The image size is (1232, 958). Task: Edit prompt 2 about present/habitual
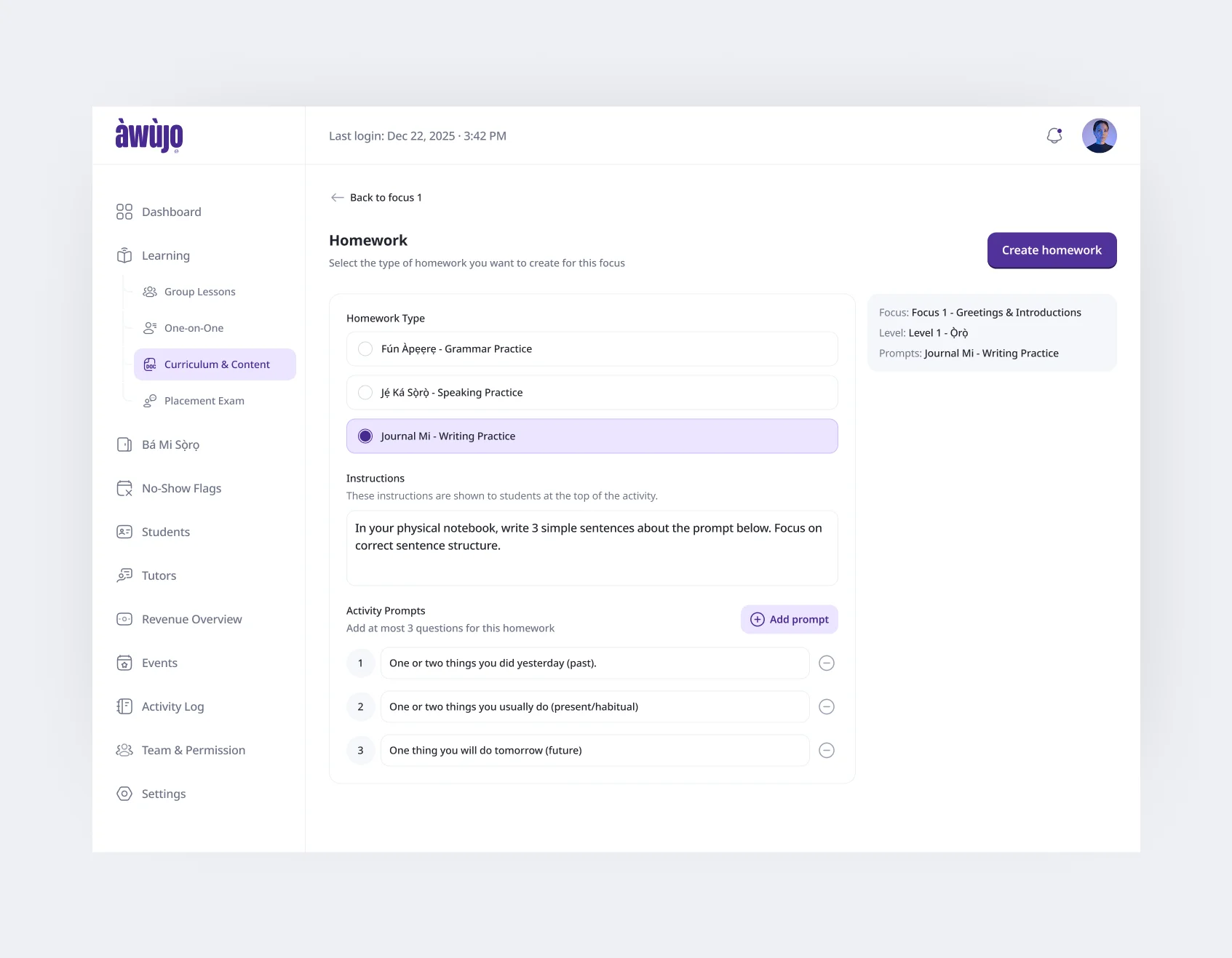coord(595,706)
